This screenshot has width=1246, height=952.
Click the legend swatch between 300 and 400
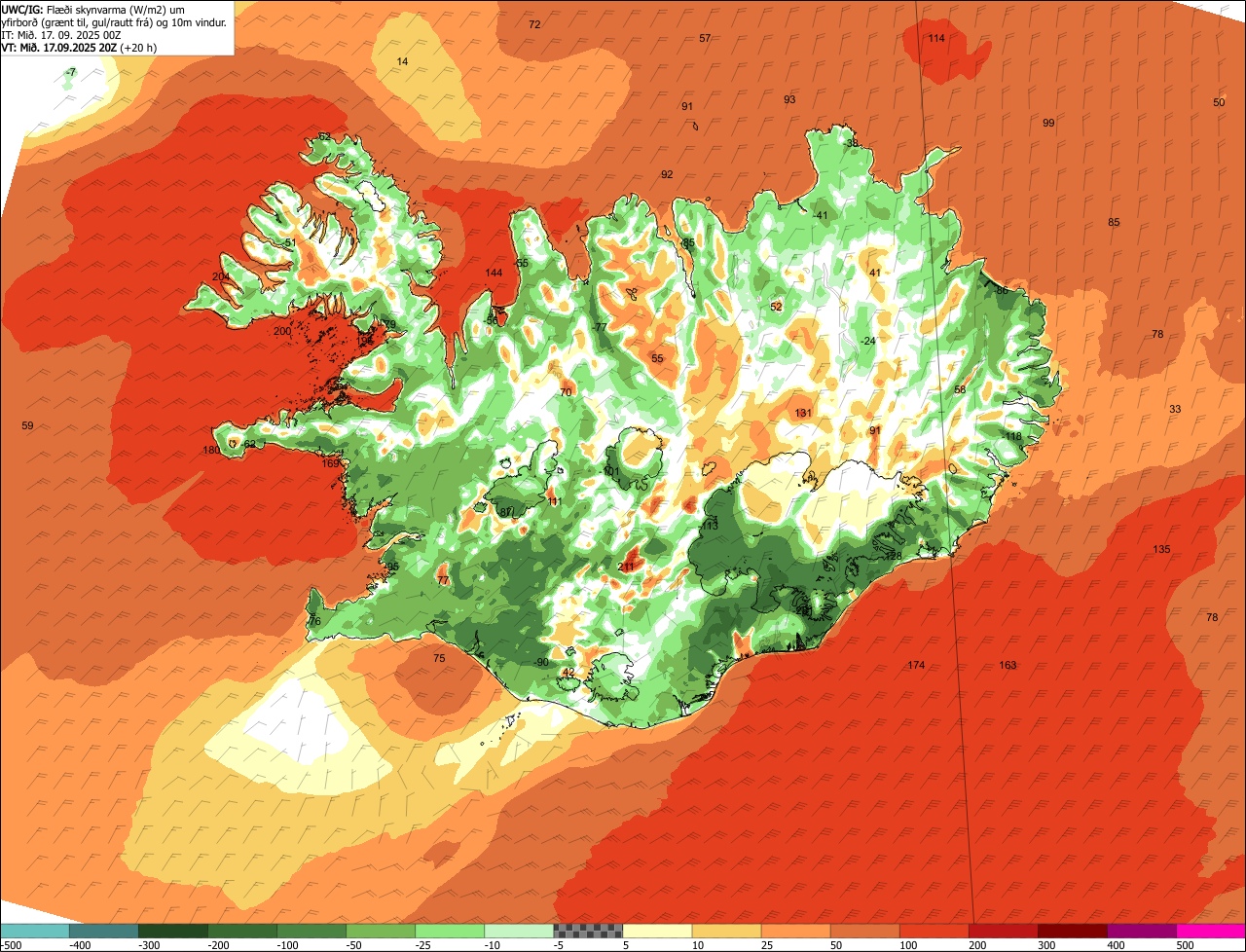(1072, 931)
